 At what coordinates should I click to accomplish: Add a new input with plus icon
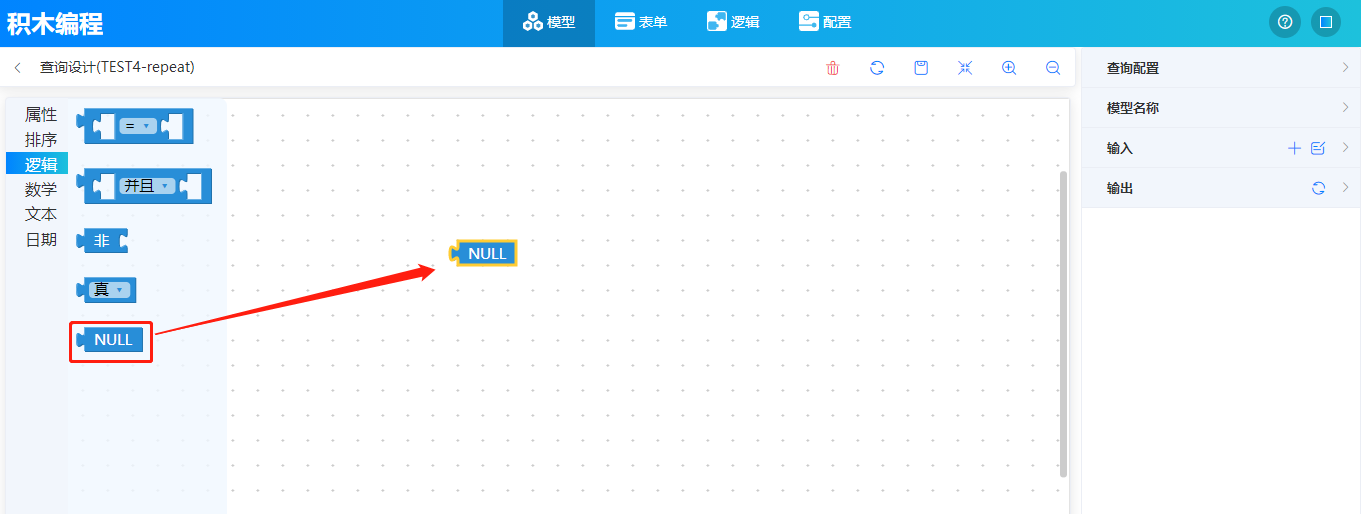[x=1294, y=148]
